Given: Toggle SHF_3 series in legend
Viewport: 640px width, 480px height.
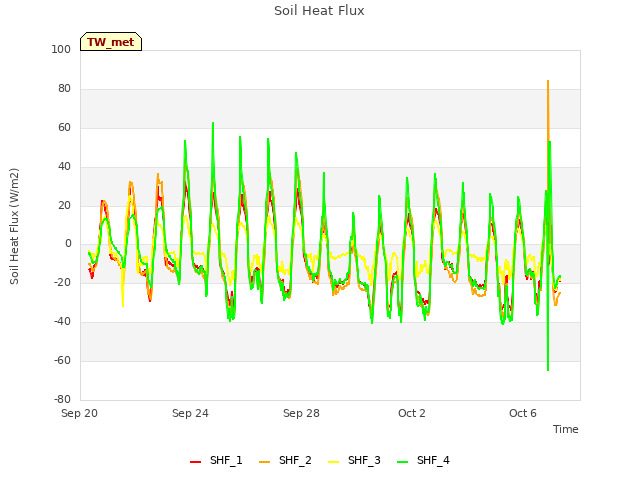Looking at the screenshot, I should 354,460.
